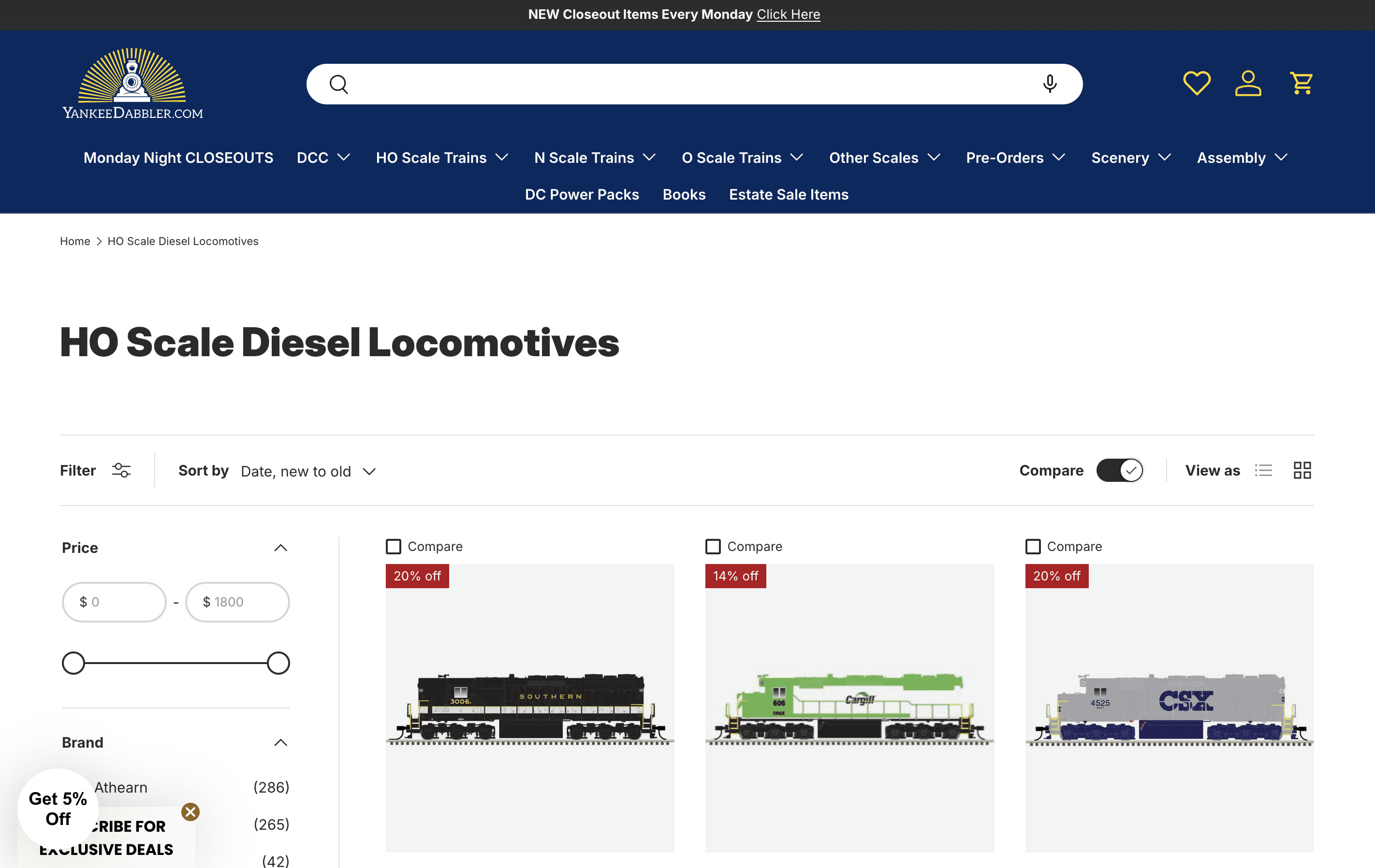Click the wishlist heart icon
Screen dimensions: 1375x868
click(x=1196, y=83)
